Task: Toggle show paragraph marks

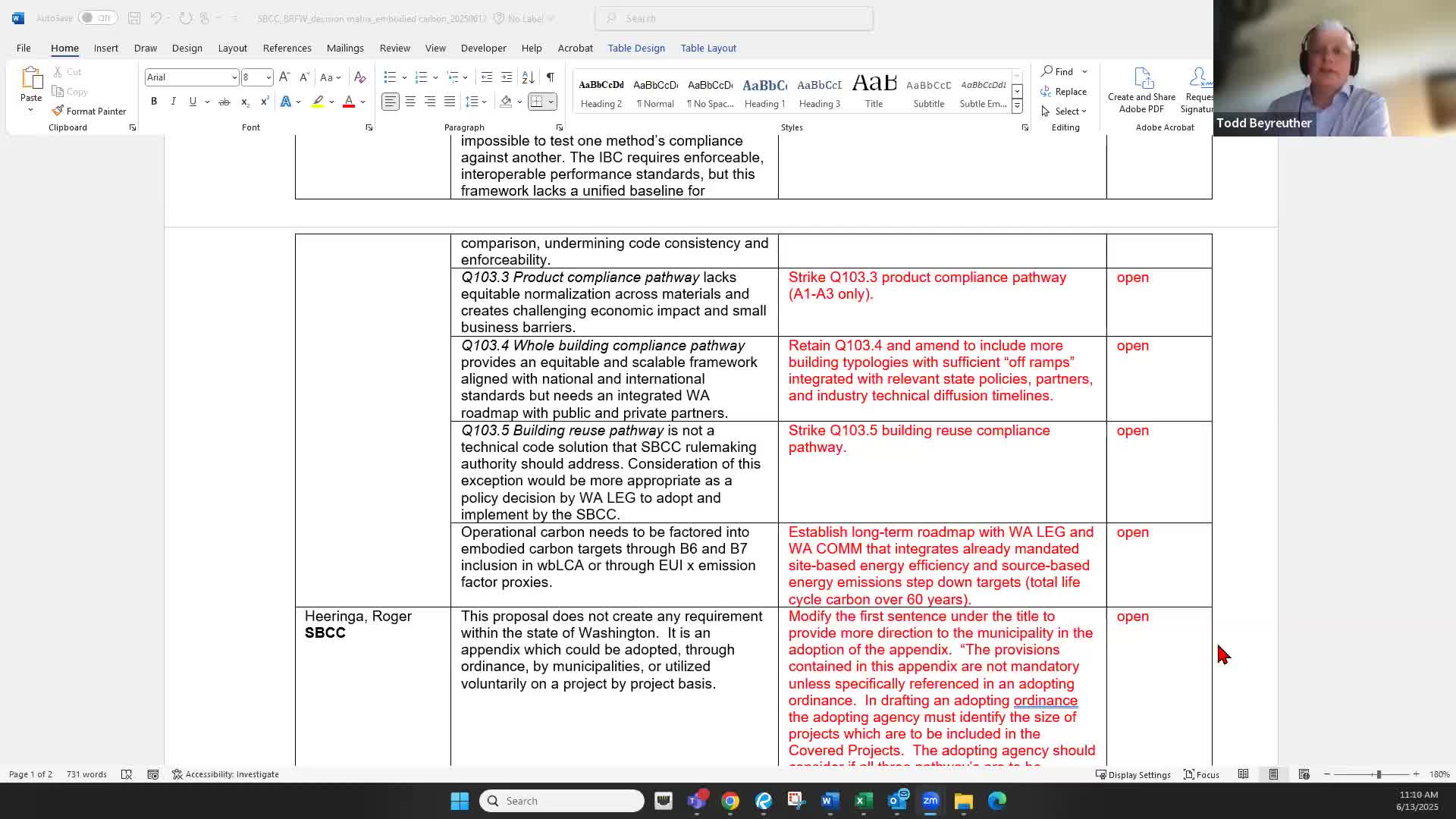Action: [x=550, y=77]
